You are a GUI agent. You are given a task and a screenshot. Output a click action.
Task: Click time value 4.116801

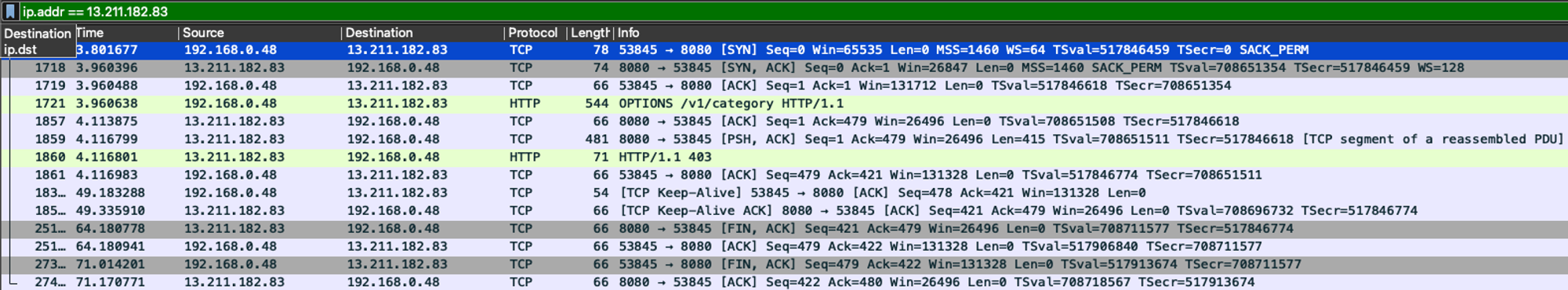(x=107, y=158)
